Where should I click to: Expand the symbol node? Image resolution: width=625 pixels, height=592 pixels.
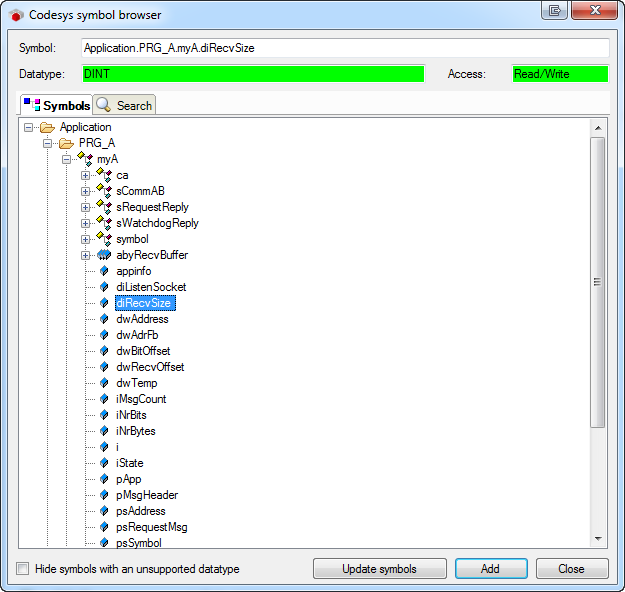pos(85,239)
